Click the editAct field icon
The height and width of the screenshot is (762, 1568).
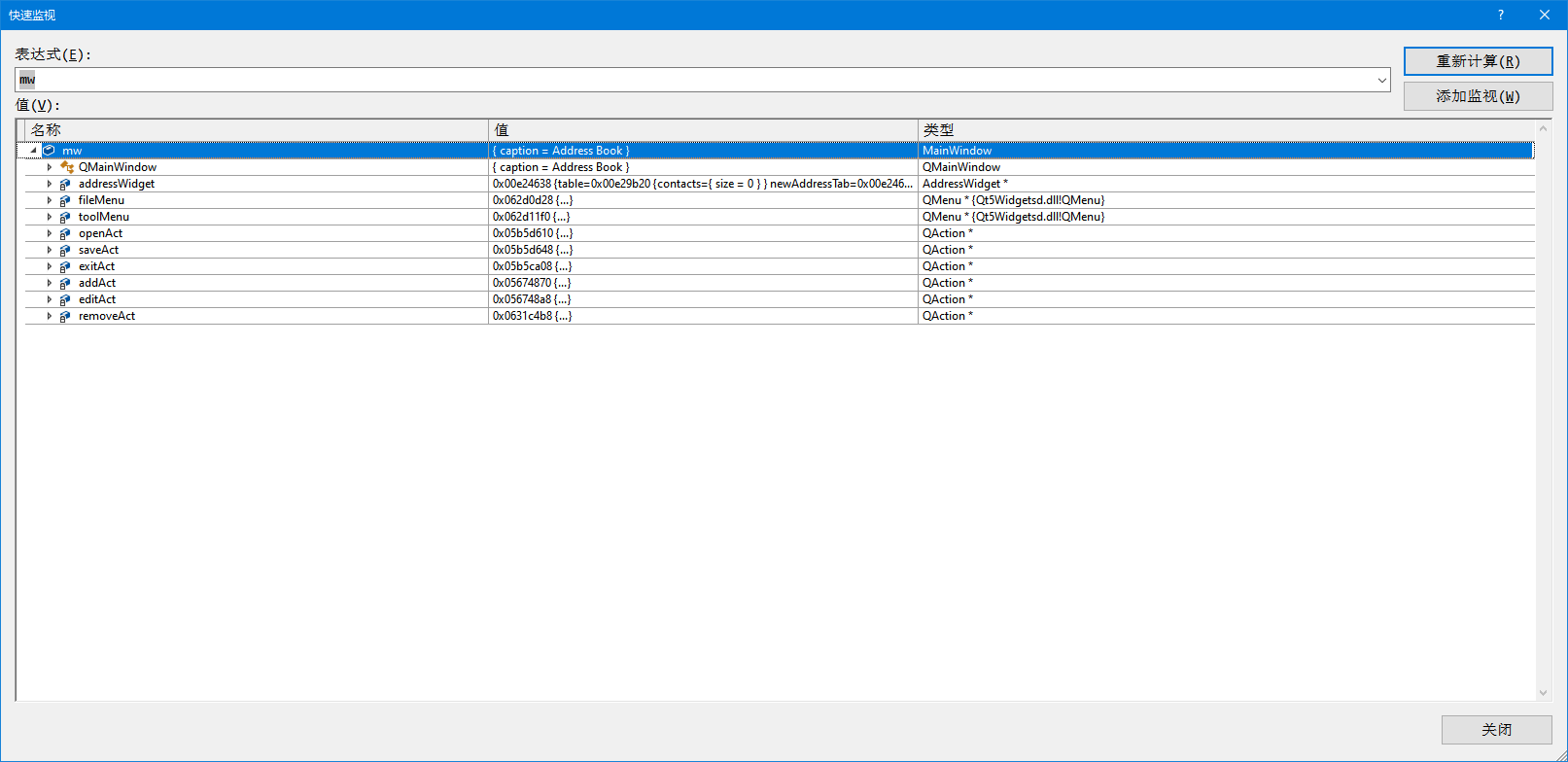point(65,299)
